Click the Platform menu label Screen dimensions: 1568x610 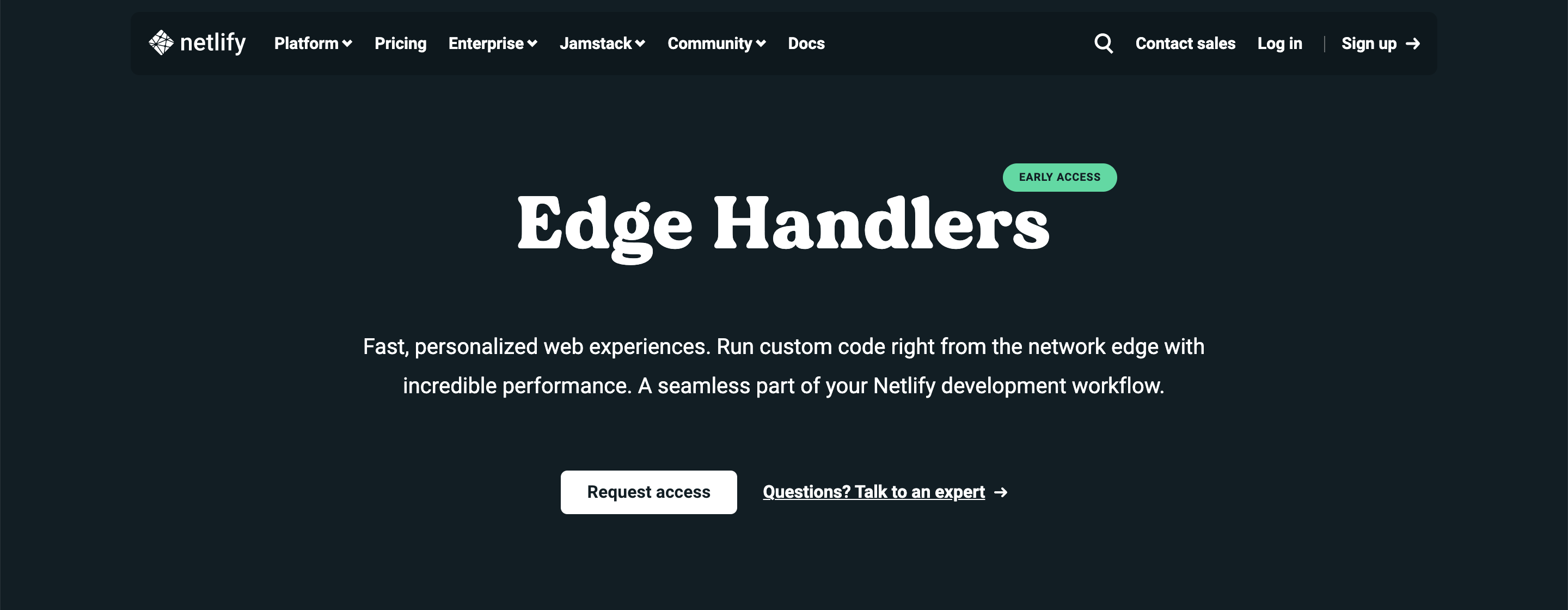pyautogui.click(x=306, y=44)
